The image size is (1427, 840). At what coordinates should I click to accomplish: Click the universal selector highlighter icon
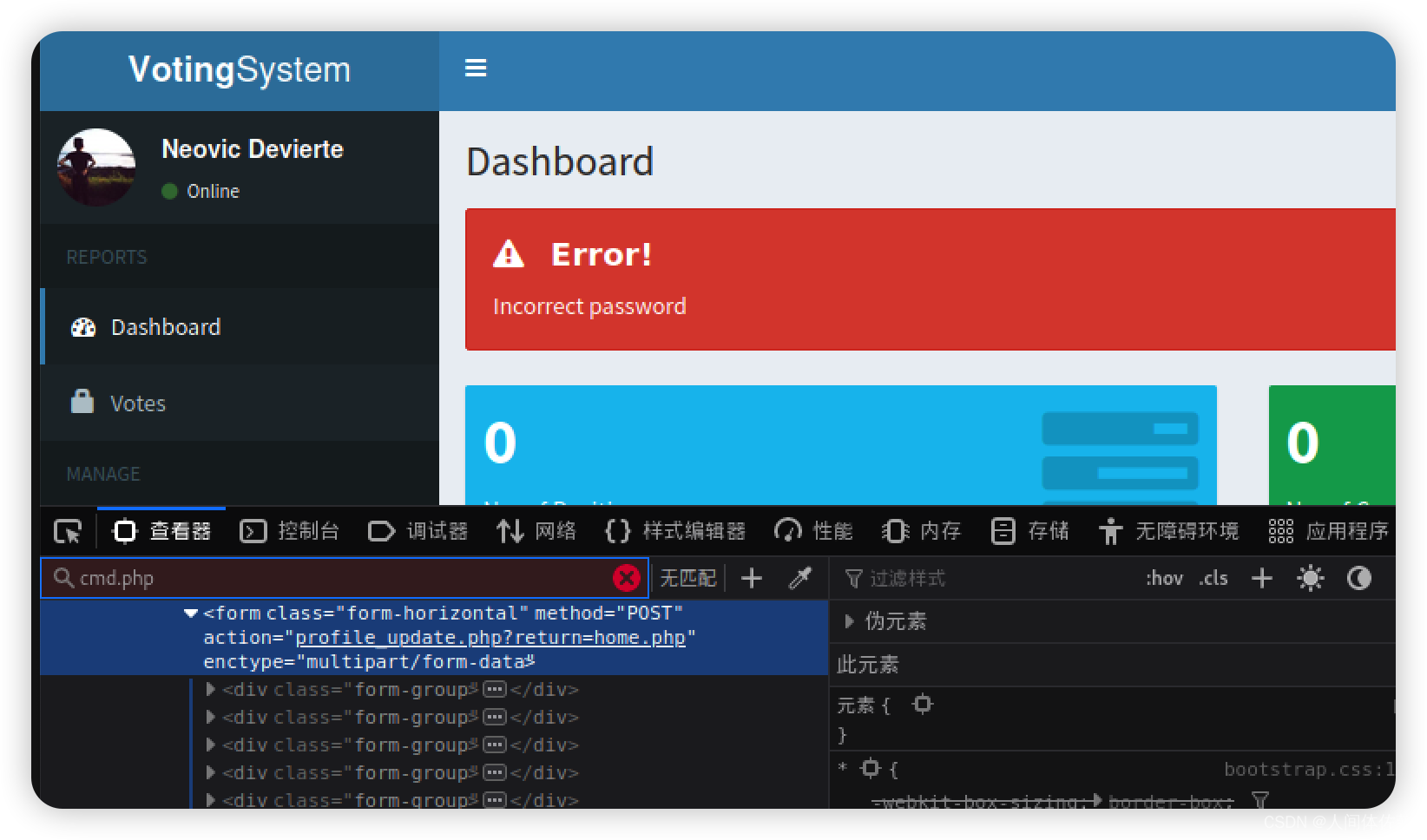[x=871, y=768]
